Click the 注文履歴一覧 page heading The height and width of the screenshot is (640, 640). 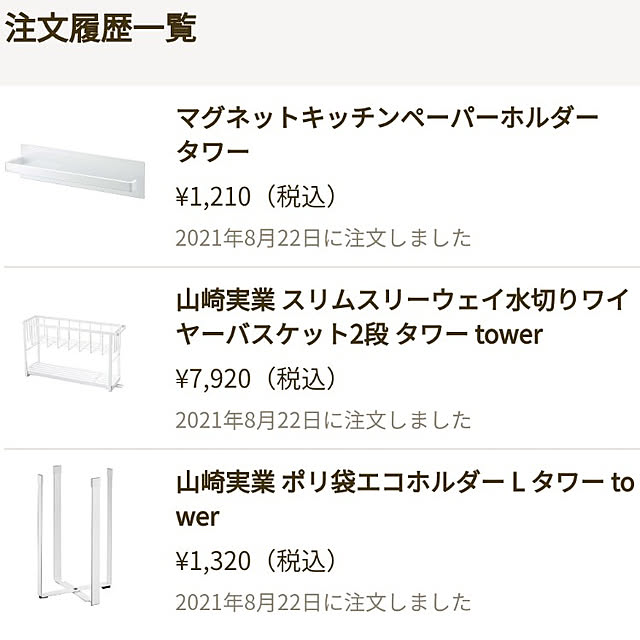[101, 28]
